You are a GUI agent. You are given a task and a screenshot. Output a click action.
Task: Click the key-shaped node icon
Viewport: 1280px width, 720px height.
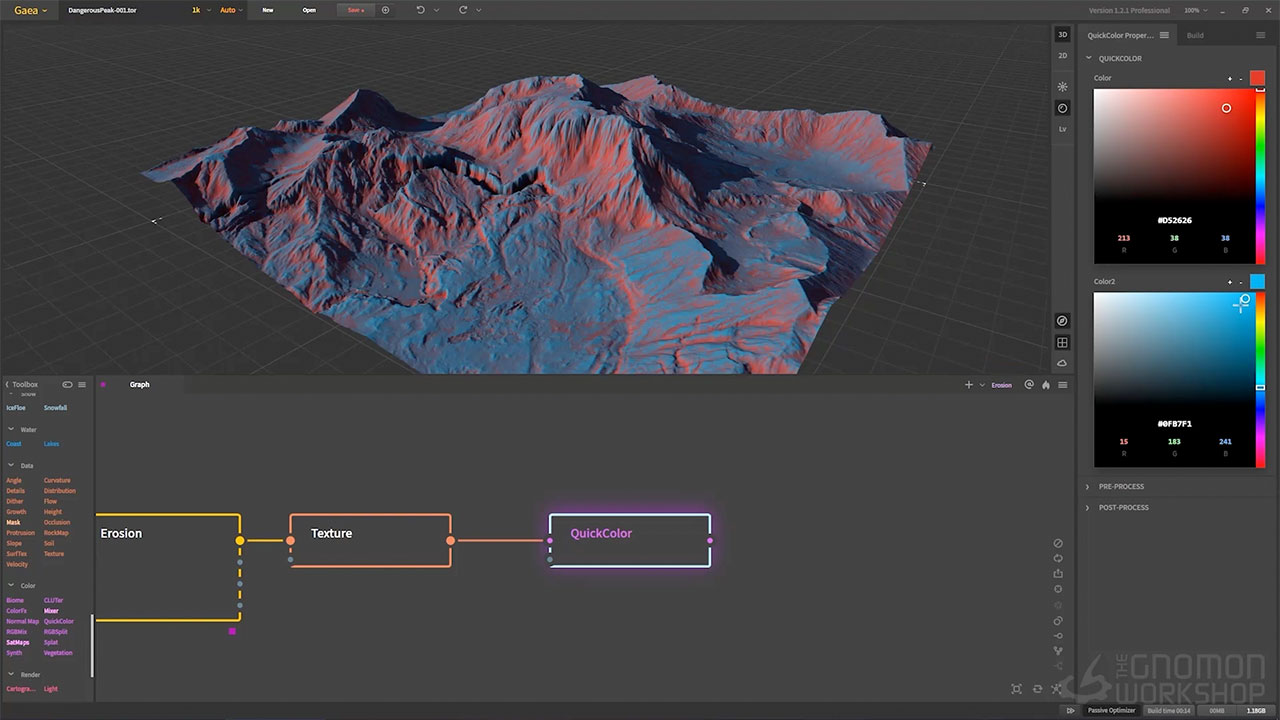[x=1058, y=636]
